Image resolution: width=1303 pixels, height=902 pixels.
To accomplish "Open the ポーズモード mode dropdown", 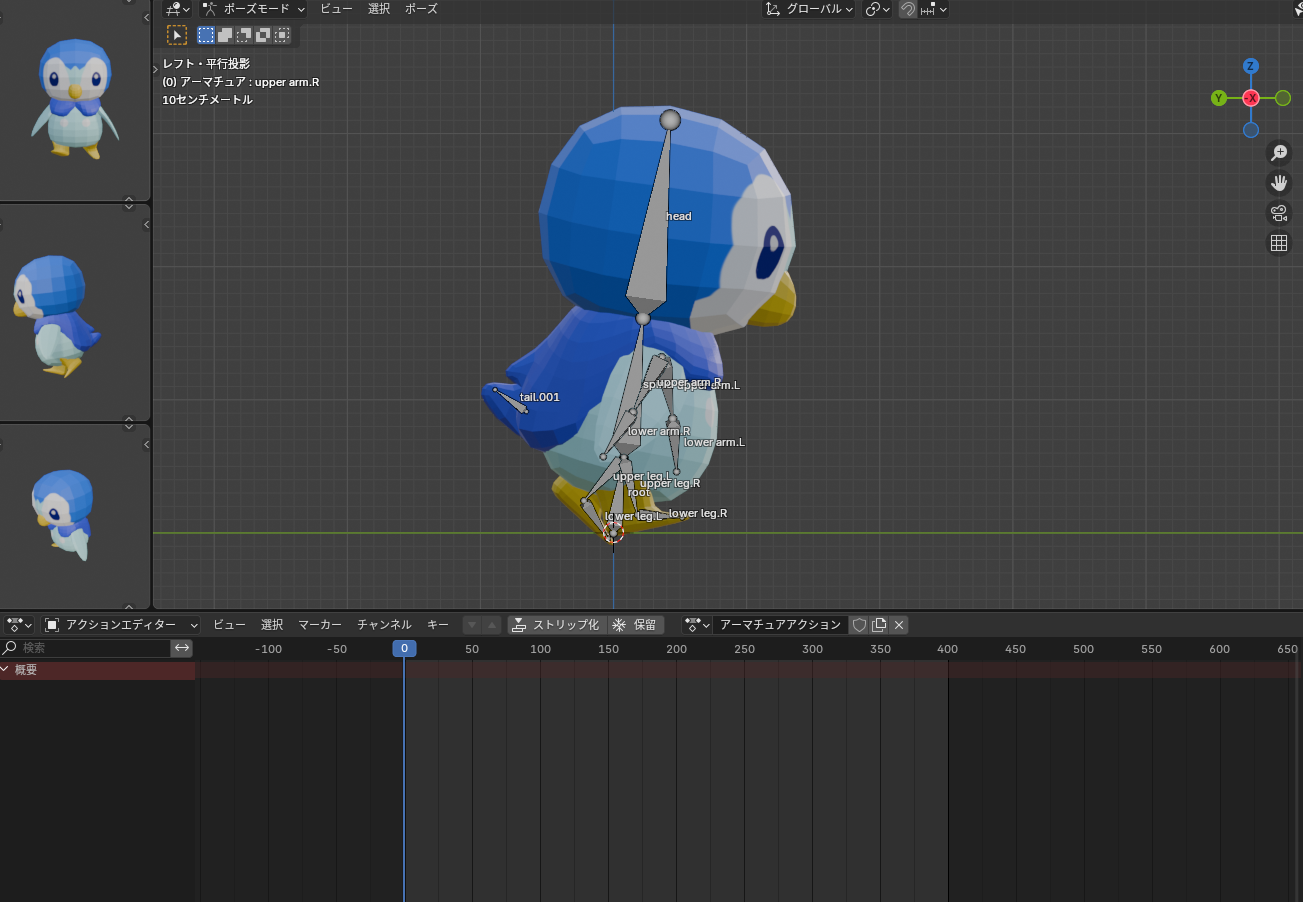I will tap(253, 9).
